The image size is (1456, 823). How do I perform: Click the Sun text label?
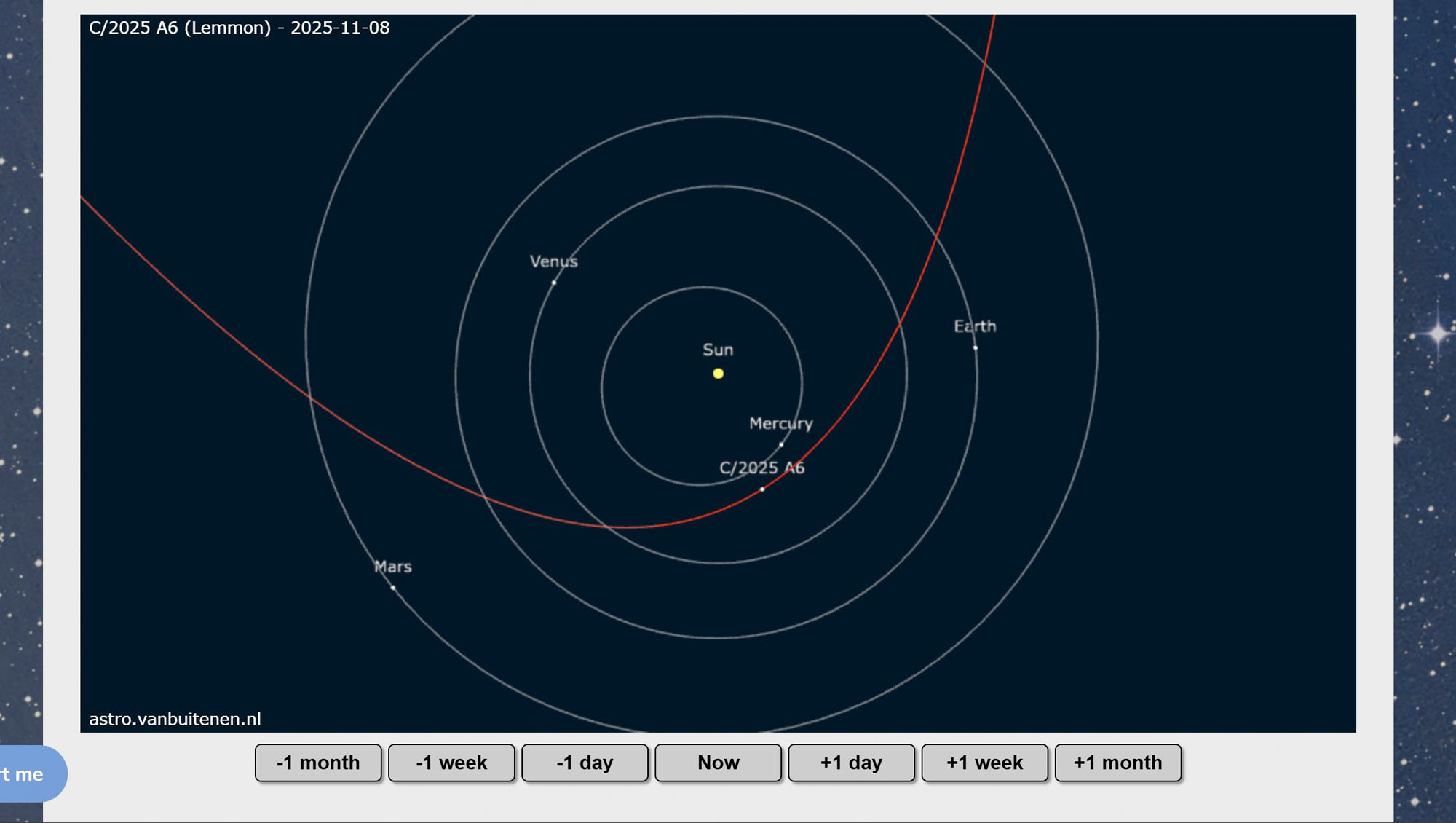click(718, 350)
